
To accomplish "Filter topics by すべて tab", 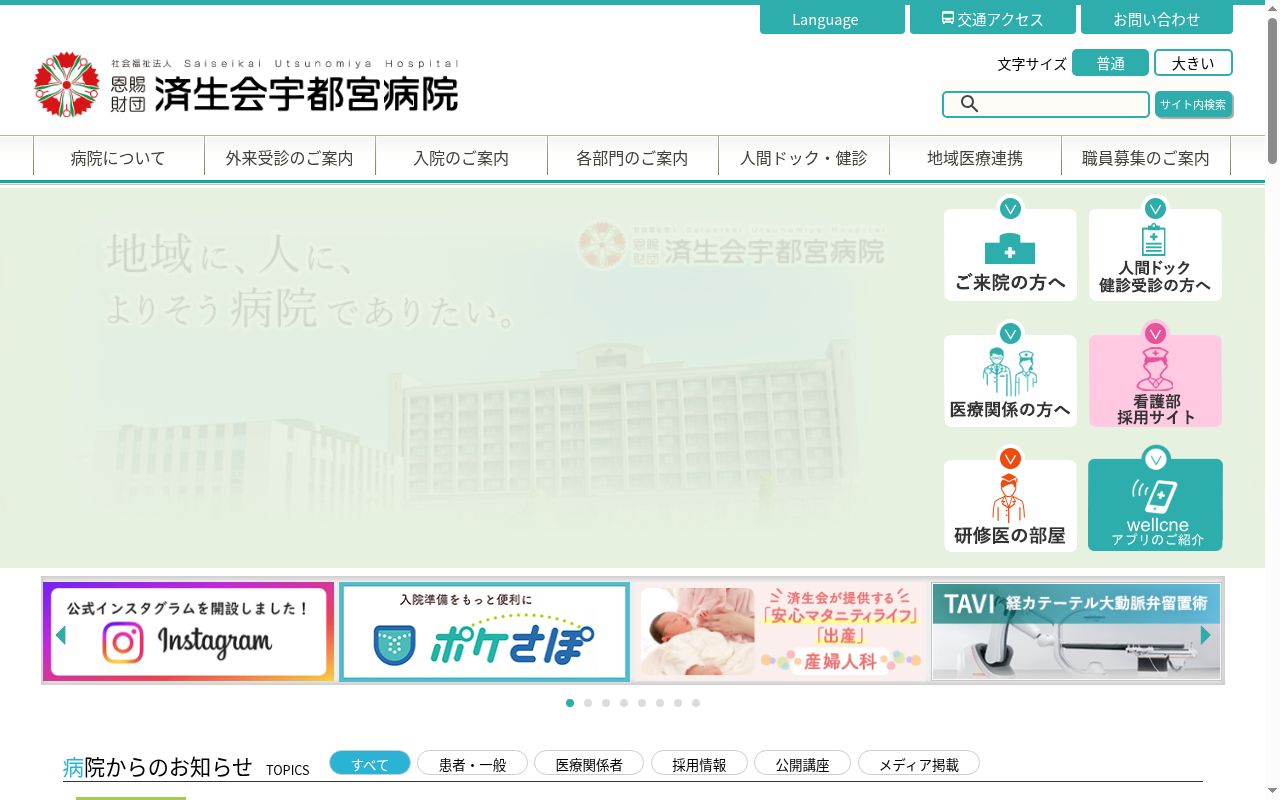I will point(370,764).
